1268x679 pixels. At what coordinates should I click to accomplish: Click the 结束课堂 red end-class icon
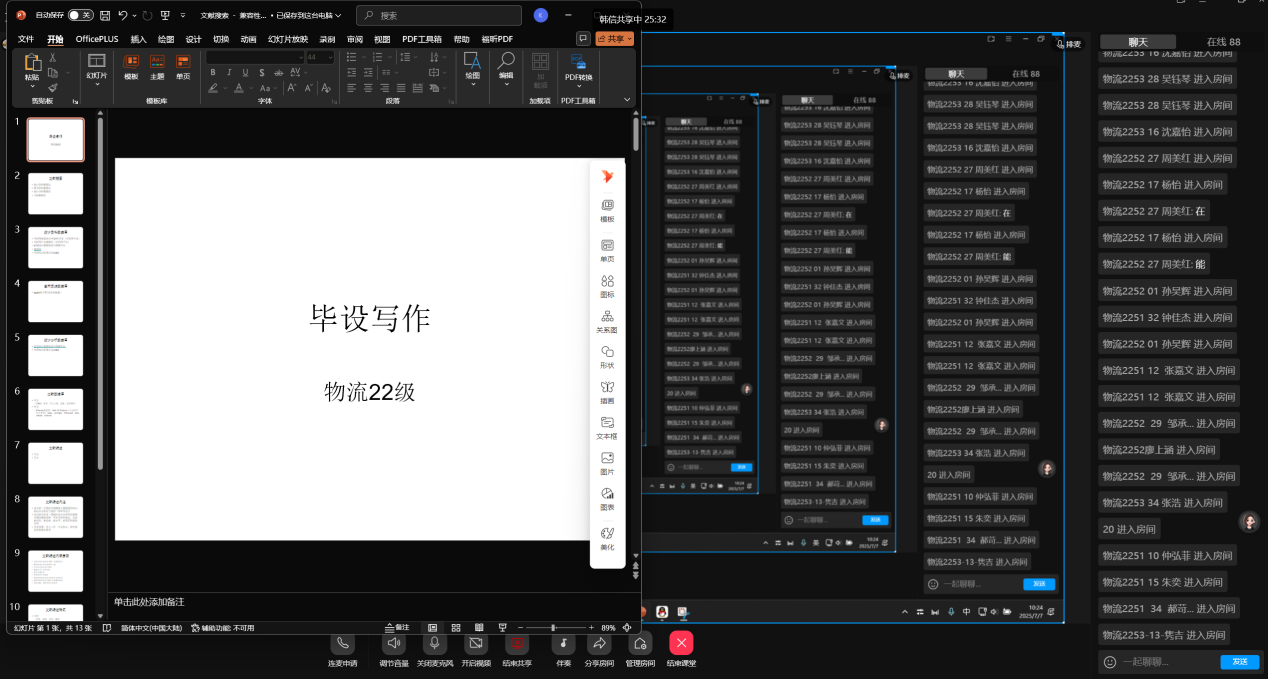click(x=681, y=643)
